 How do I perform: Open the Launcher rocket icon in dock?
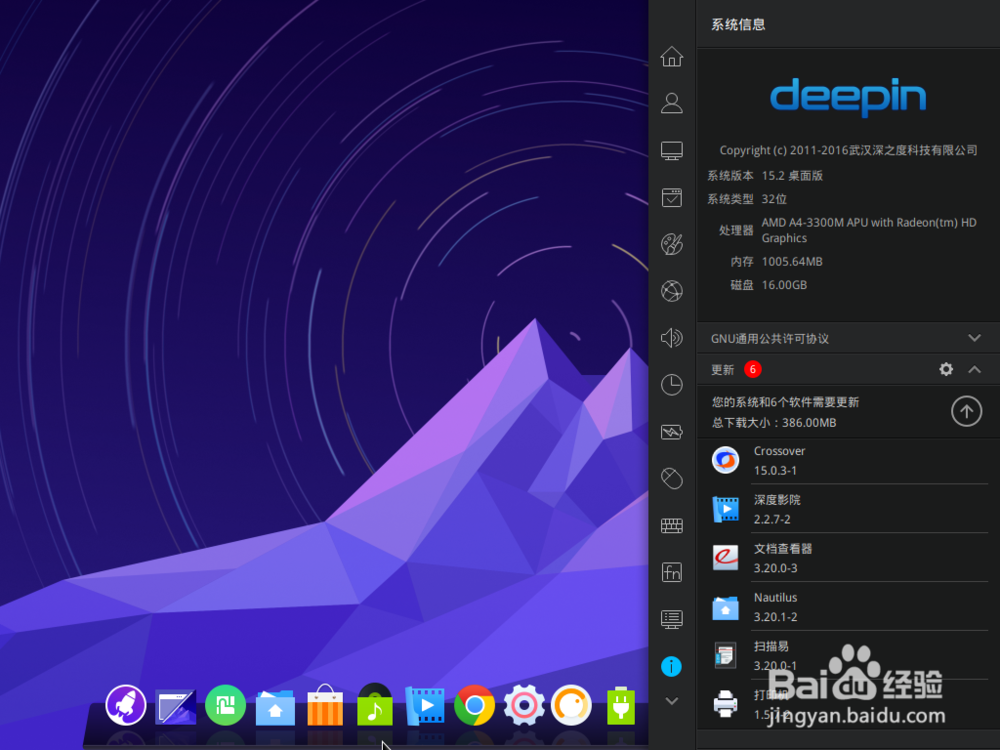(126, 705)
